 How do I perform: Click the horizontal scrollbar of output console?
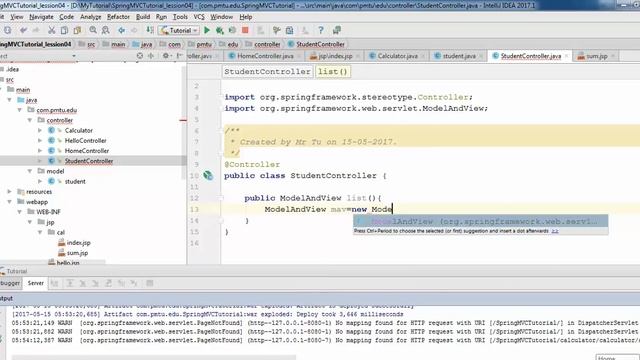coord(153,357)
